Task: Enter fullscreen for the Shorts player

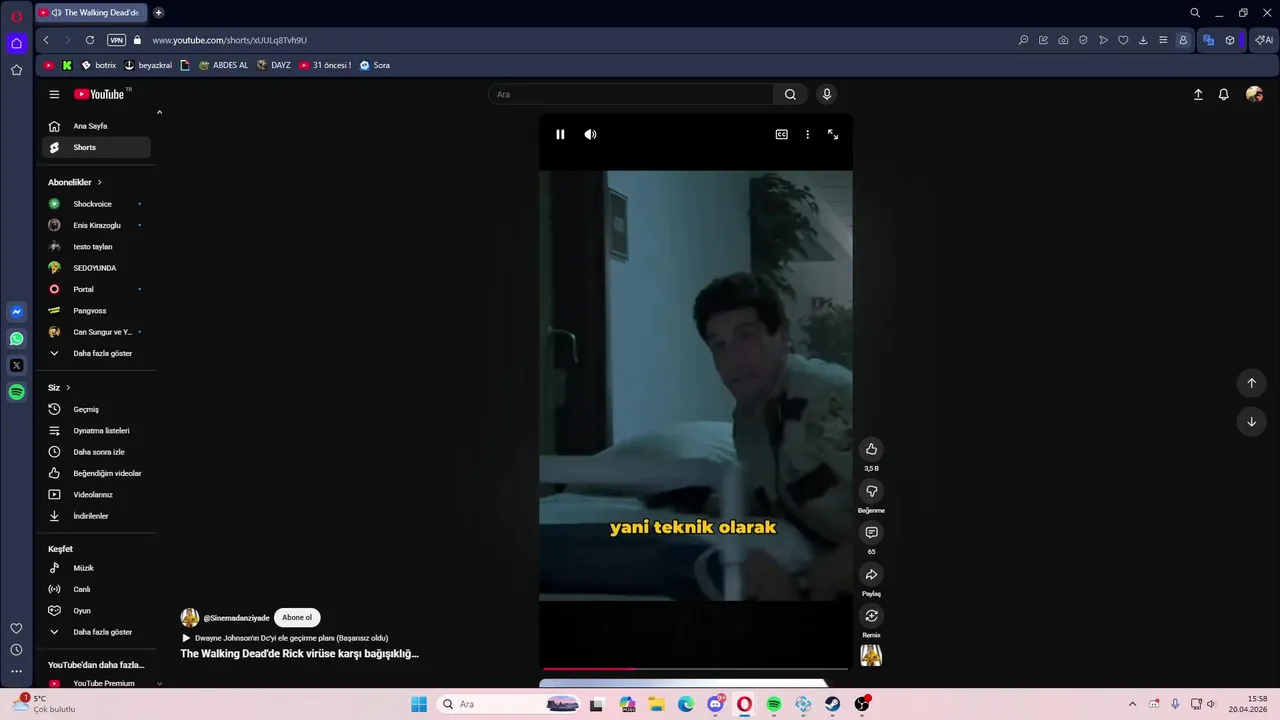Action: (833, 134)
